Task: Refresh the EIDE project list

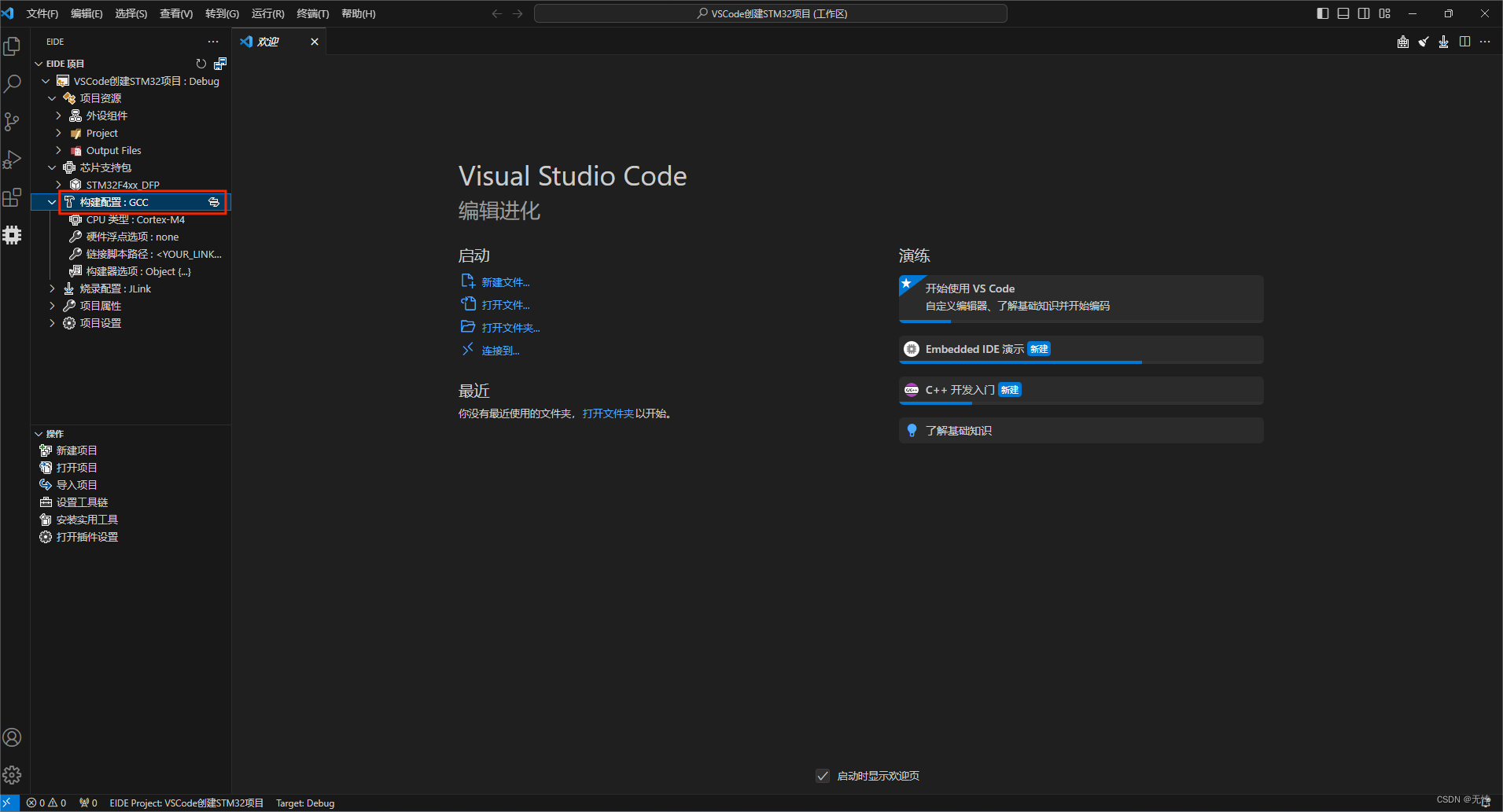Action: coord(201,64)
